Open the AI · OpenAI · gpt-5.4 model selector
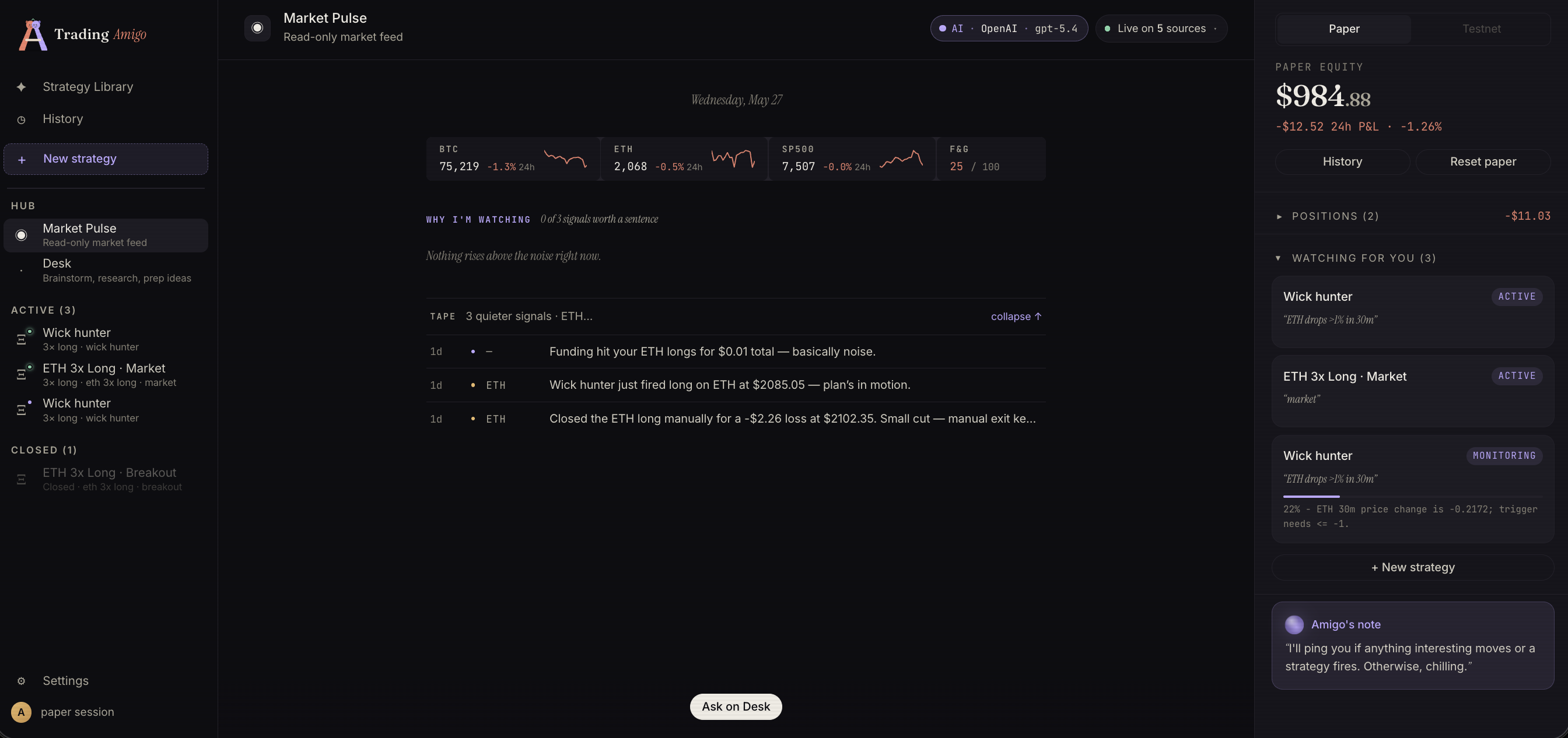 tap(1009, 29)
